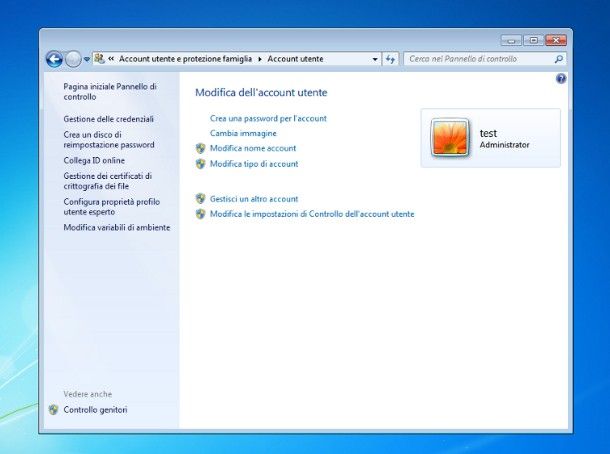610x454 pixels.
Task: Minimize the Control Panel window
Action: (x=511, y=40)
